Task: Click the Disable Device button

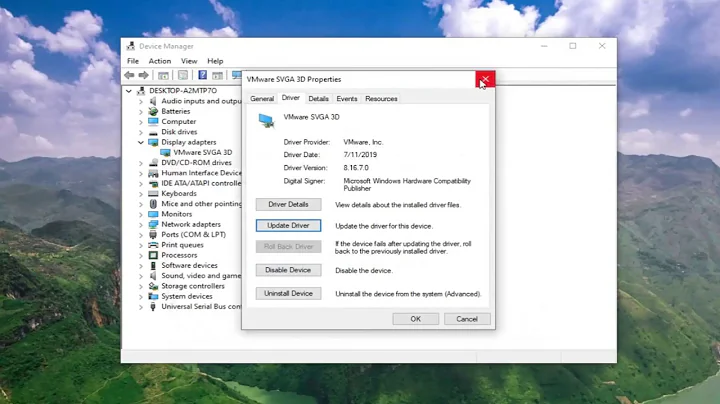Action: tap(288, 270)
